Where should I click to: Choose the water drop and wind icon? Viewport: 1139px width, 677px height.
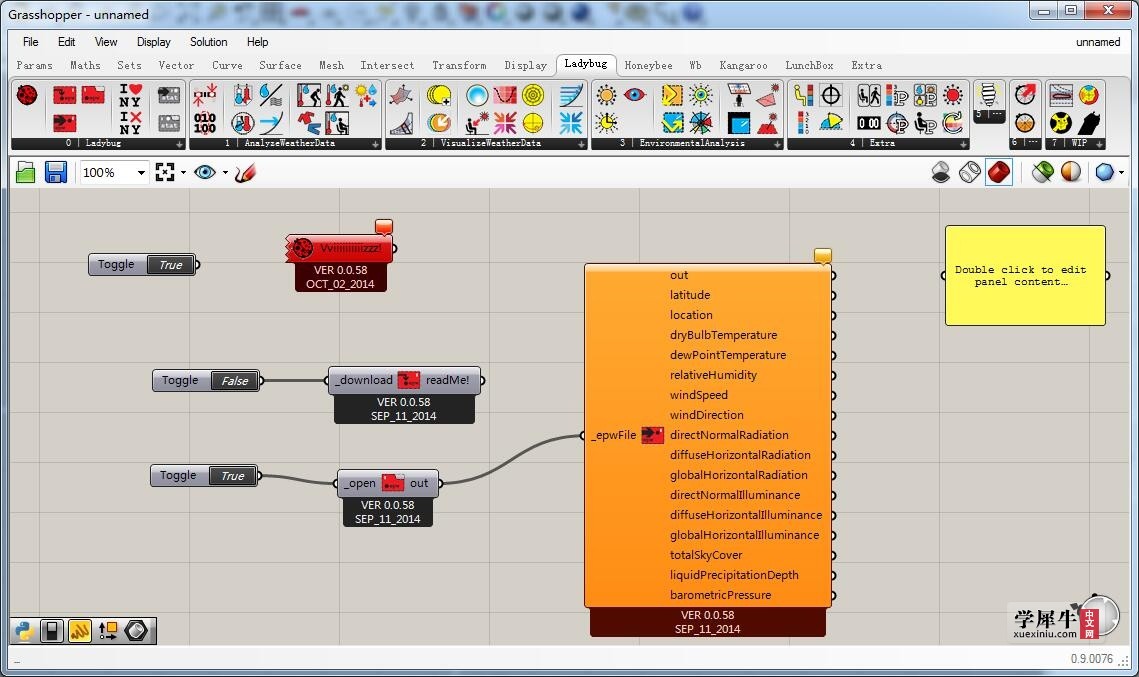(271, 95)
